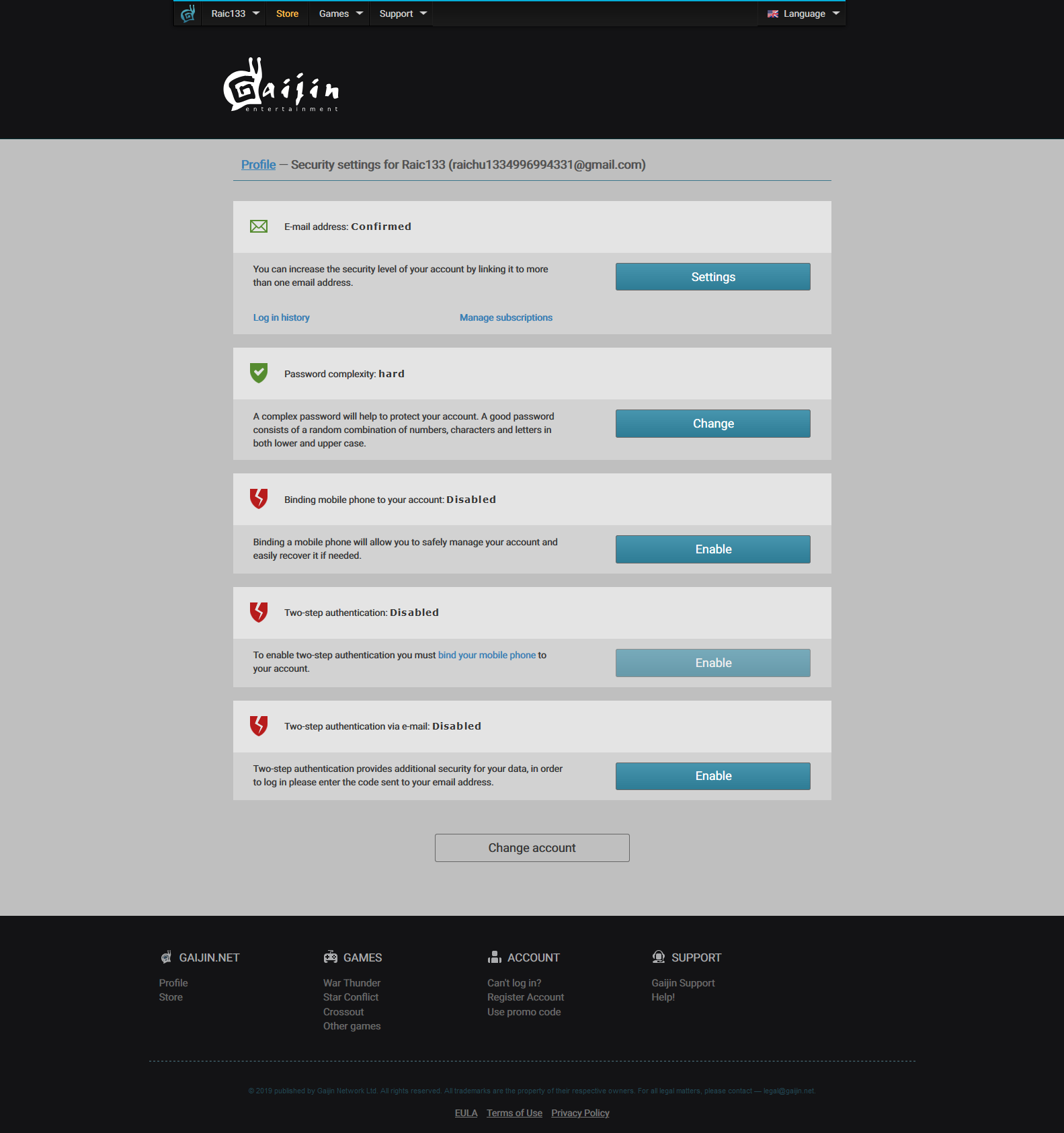Click the Gaijin snail icon in top bar

point(188,13)
